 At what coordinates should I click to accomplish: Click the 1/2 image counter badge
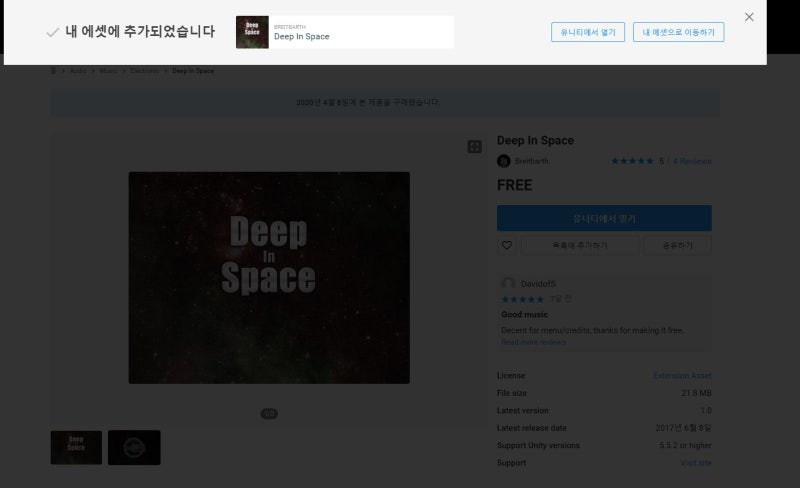269,413
